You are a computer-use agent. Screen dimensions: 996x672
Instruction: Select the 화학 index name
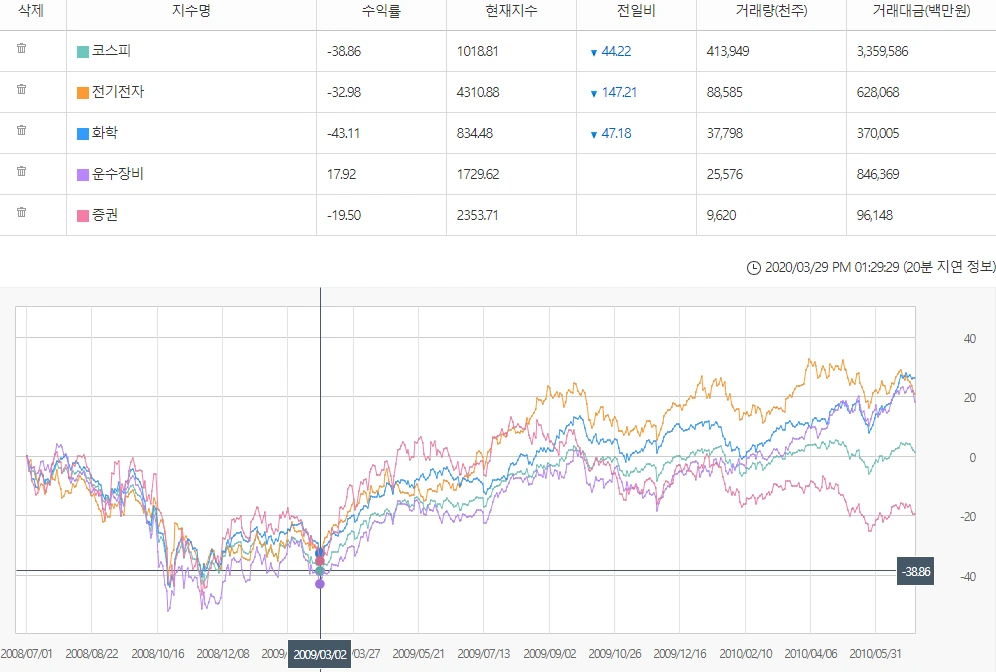[x=105, y=133]
